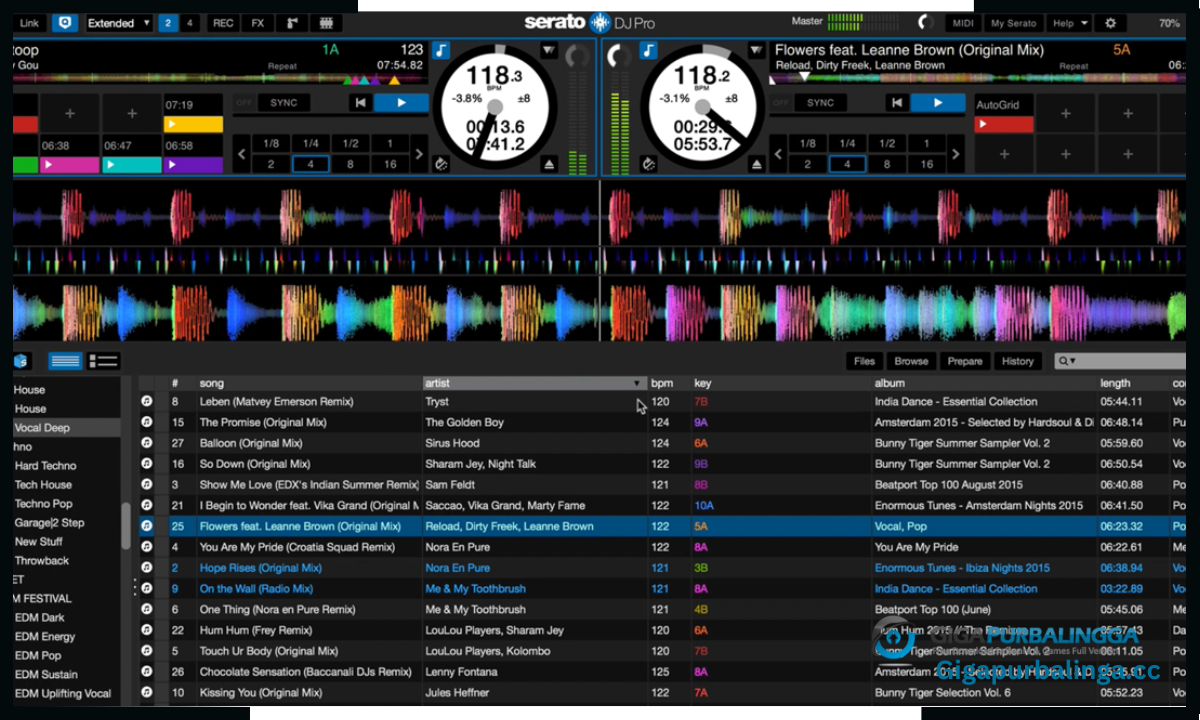Open the Extended display mode dropdown
The image size is (1200, 720).
point(118,22)
